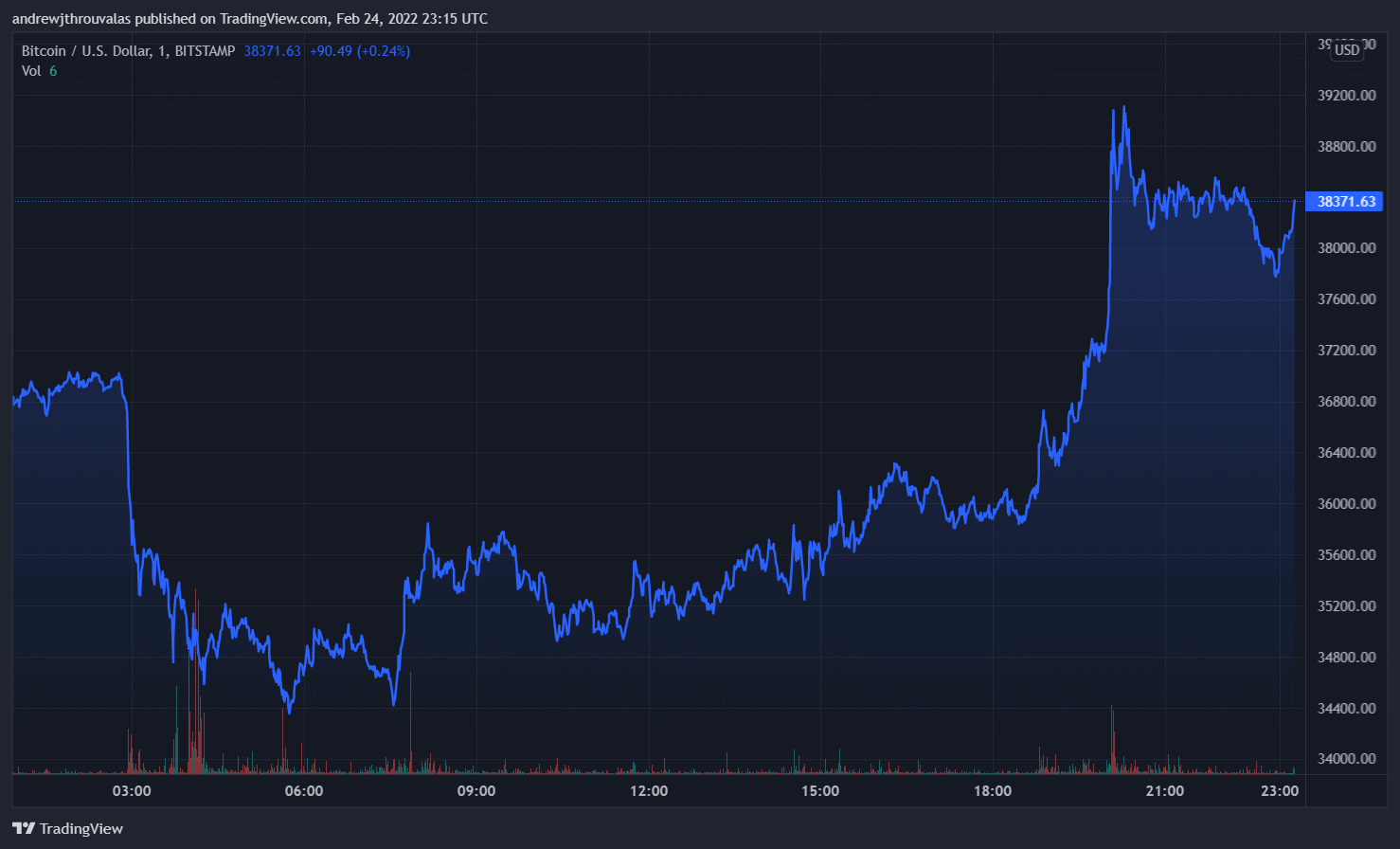Click the 12:00 time axis label
The height and width of the screenshot is (849, 1400).
point(649,790)
